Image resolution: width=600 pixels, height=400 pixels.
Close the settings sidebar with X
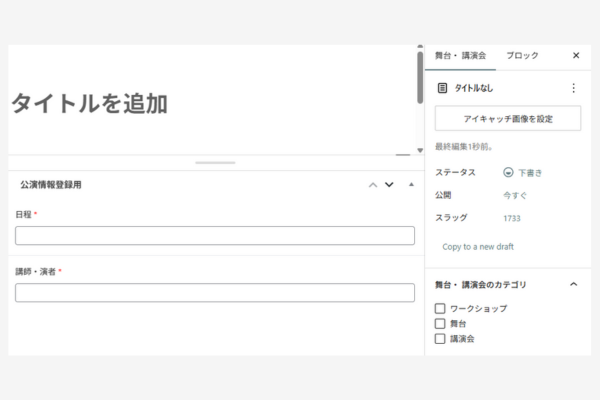click(x=576, y=56)
